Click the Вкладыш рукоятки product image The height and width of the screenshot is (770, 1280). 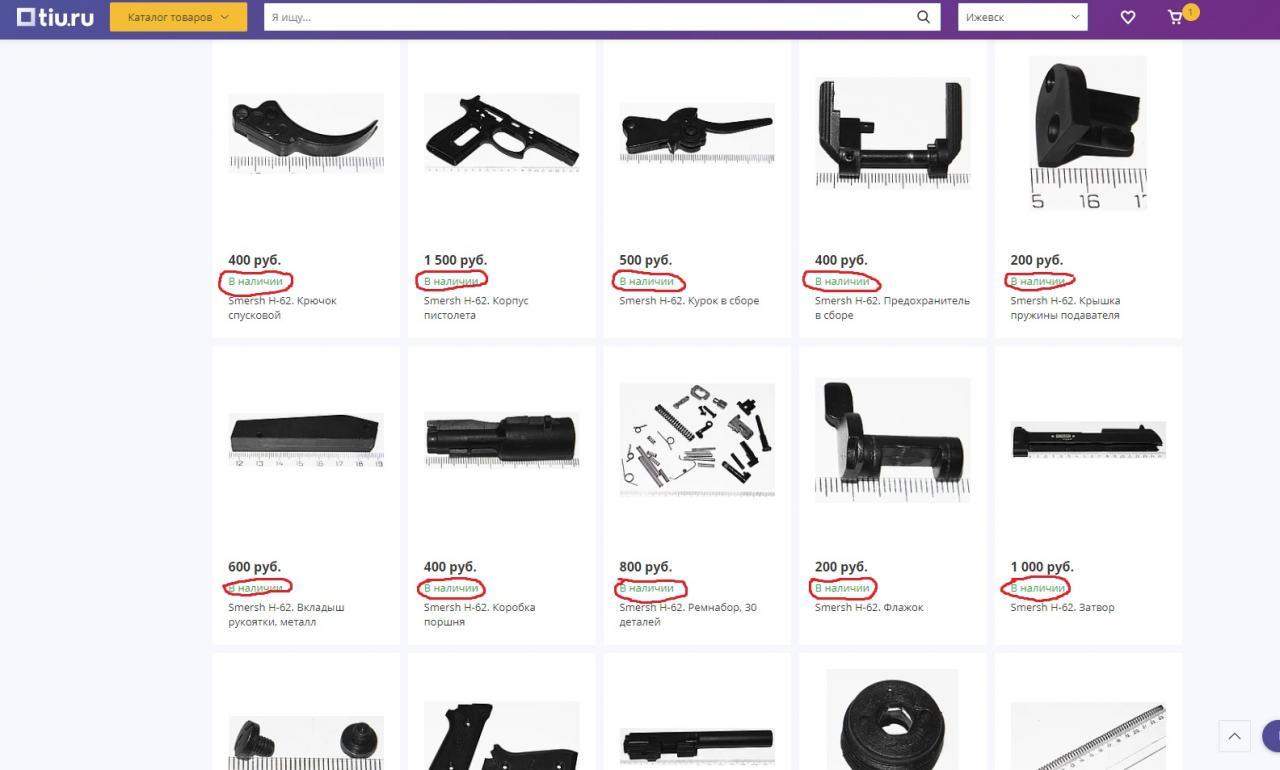(x=306, y=440)
